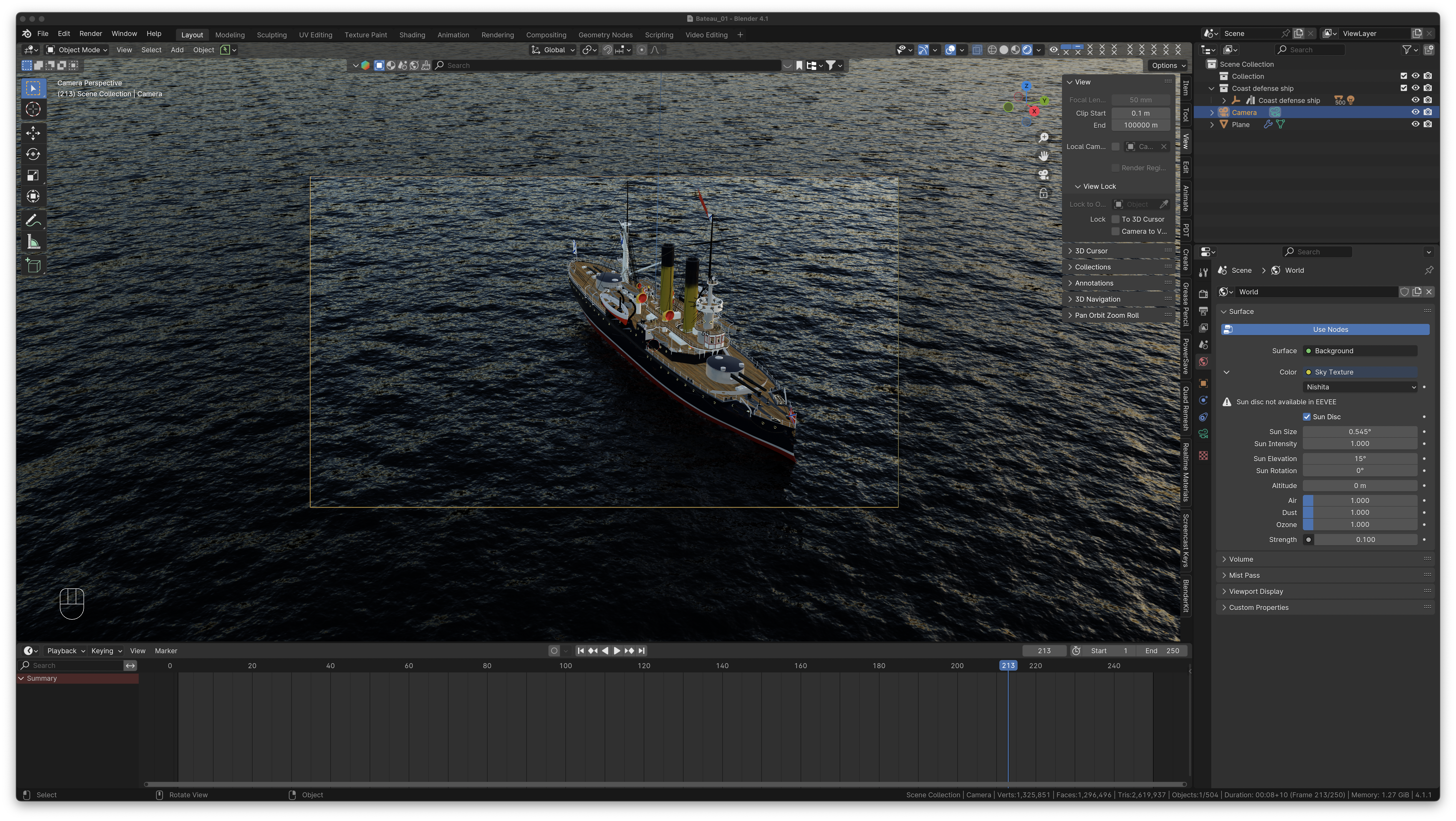Open the timeline Marker menu

pos(166,651)
